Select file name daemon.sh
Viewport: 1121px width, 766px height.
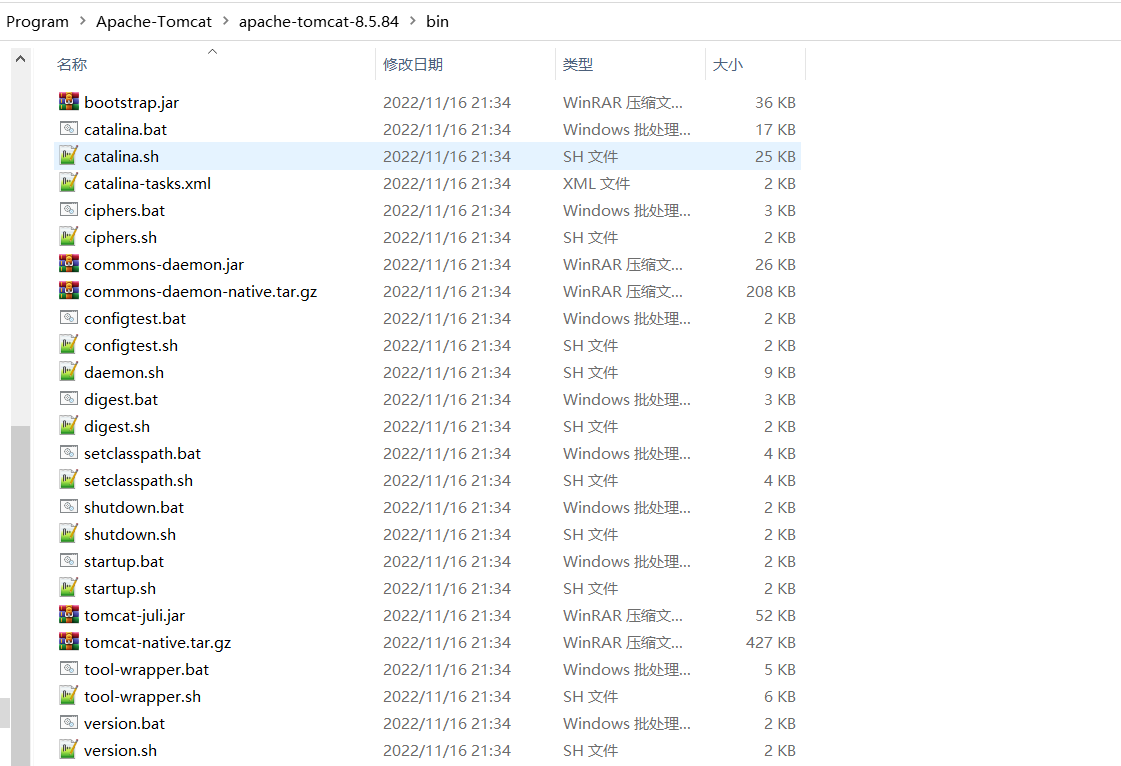click(x=124, y=373)
